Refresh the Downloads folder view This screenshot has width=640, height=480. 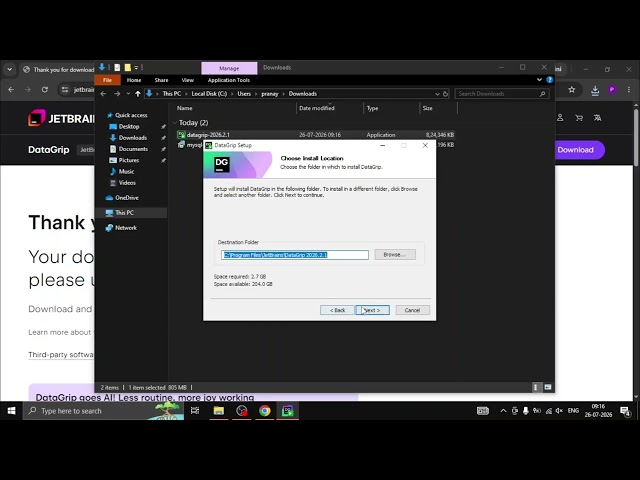(x=445, y=94)
